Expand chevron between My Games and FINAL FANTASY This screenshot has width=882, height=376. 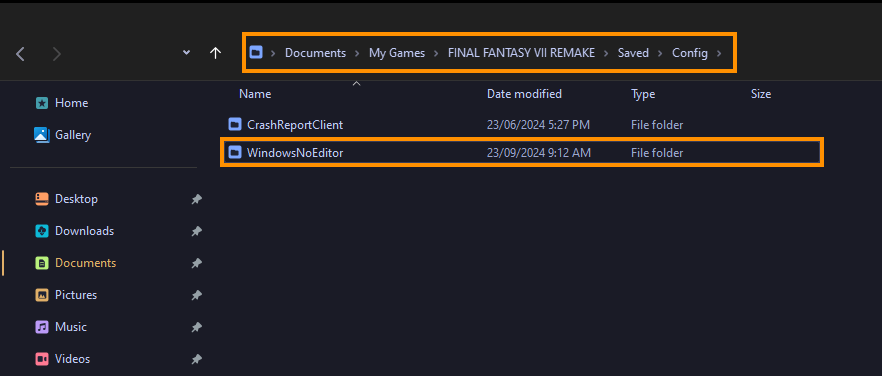click(x=436, y=53)
